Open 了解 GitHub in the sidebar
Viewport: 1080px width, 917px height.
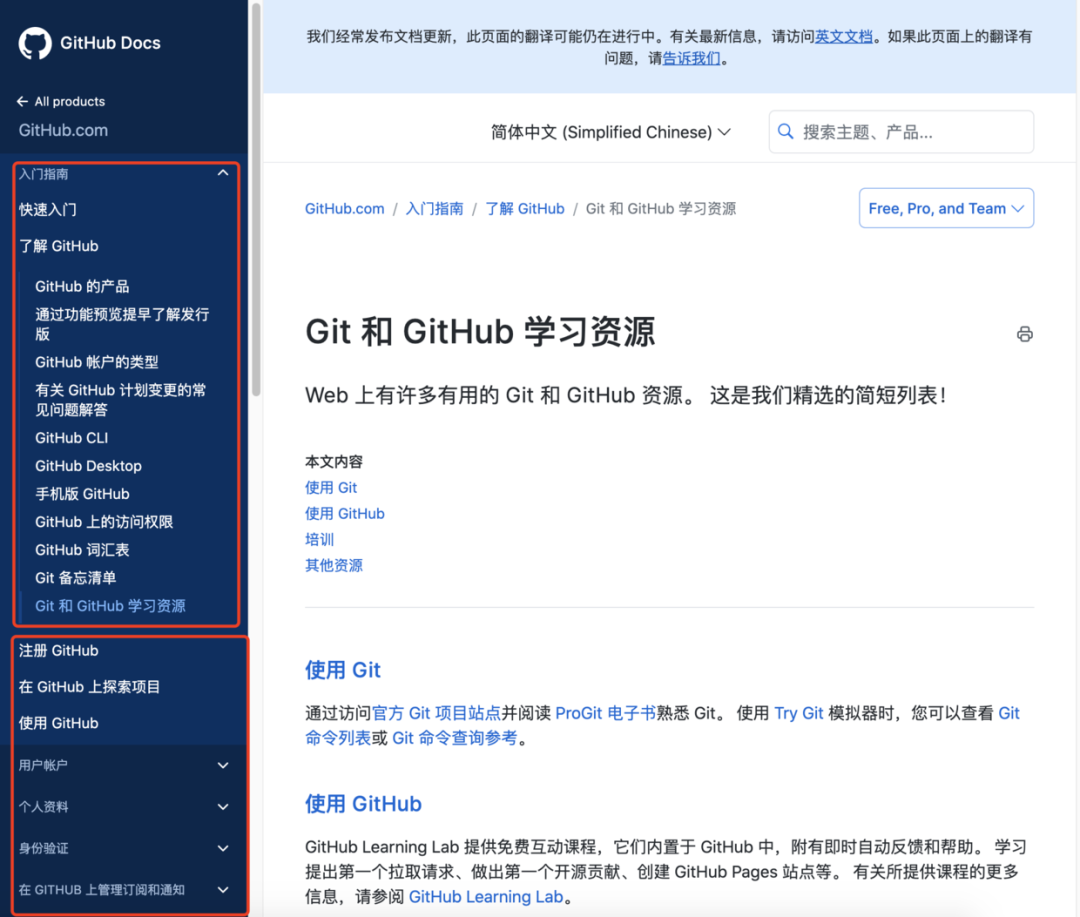(59, 246)
